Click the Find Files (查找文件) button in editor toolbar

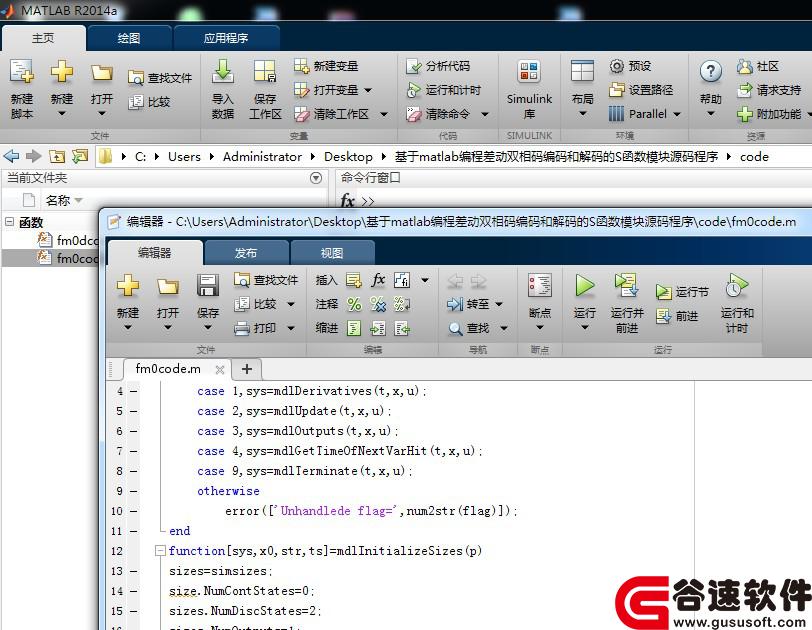coord(266,280)
